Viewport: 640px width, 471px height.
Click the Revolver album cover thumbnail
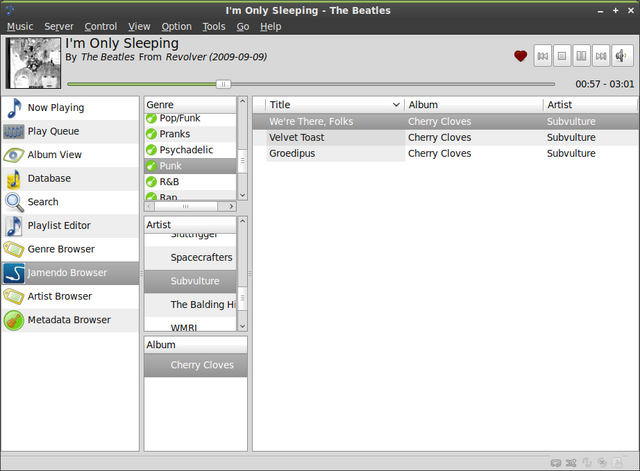tap(33, 63)
